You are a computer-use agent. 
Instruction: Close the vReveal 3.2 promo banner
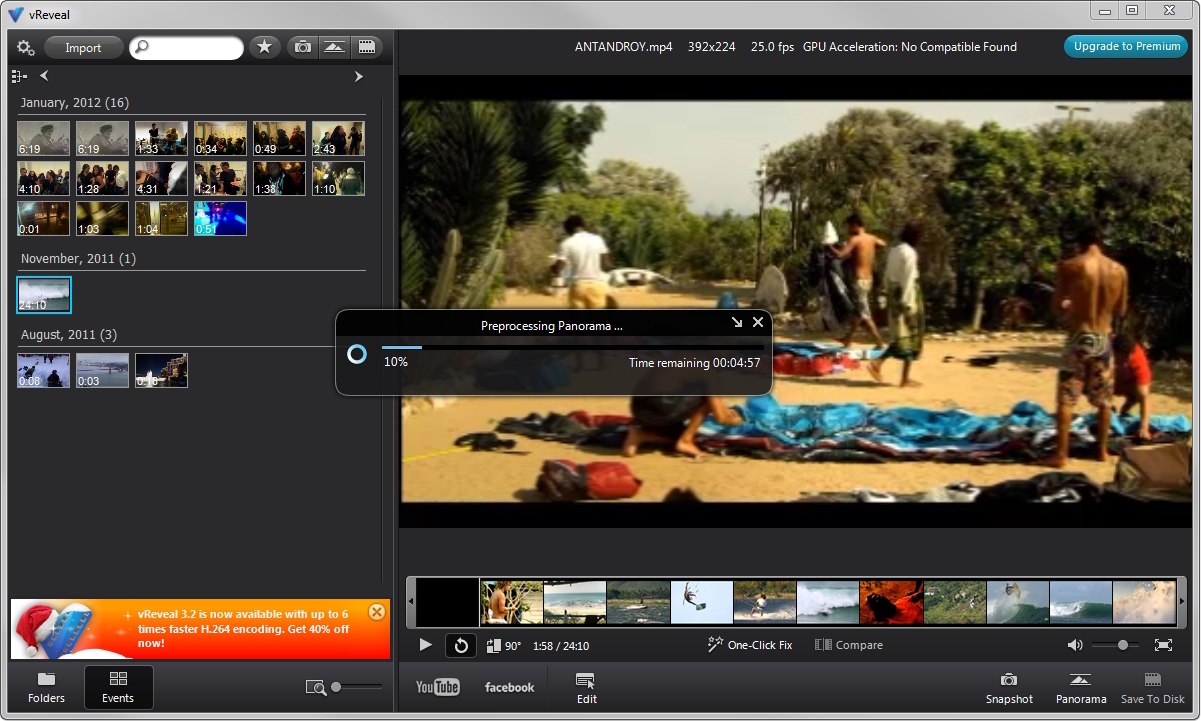pos(376,611)
